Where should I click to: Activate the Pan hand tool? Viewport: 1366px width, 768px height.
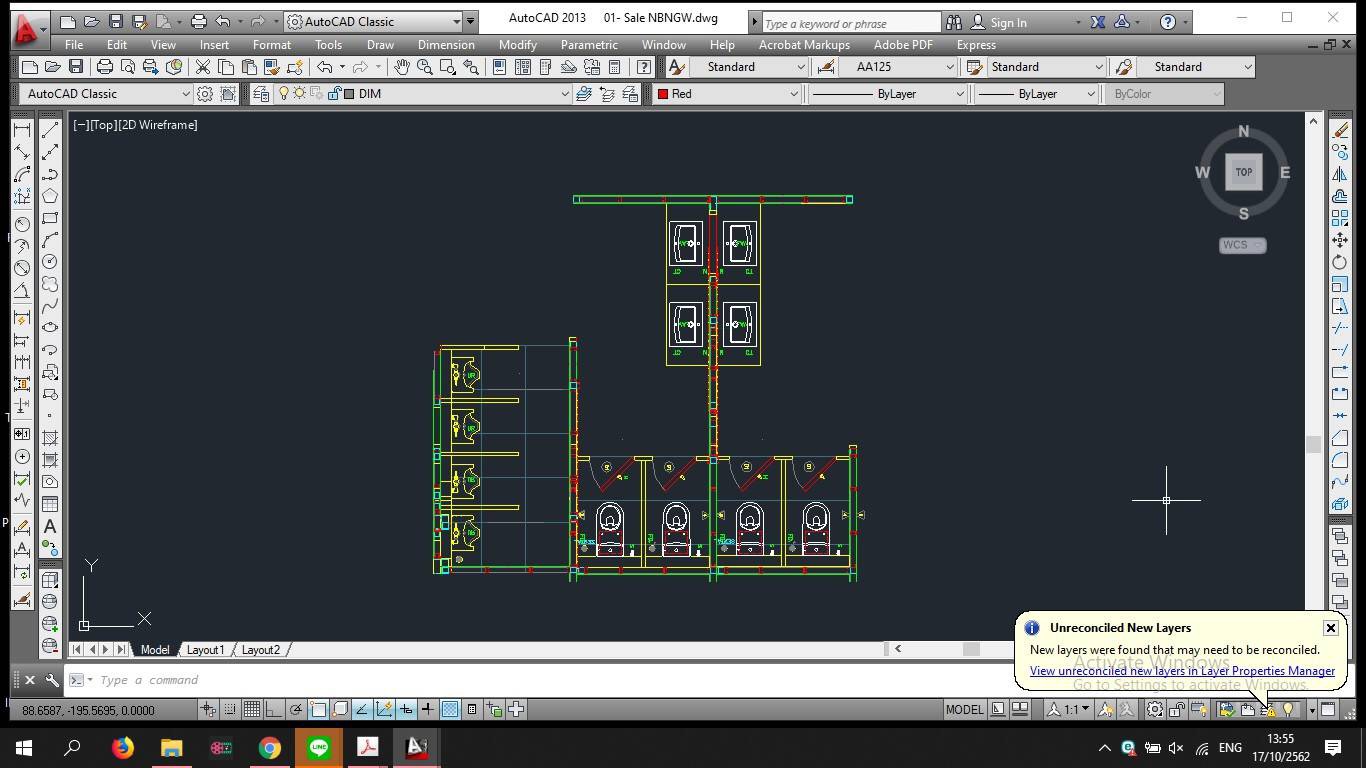(402, 67)
